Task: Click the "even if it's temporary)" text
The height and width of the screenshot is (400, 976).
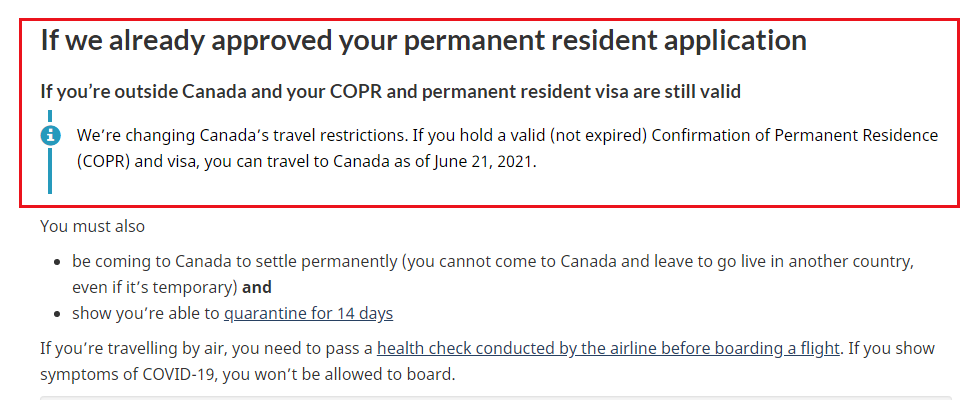Action: [x=154, y=287]
